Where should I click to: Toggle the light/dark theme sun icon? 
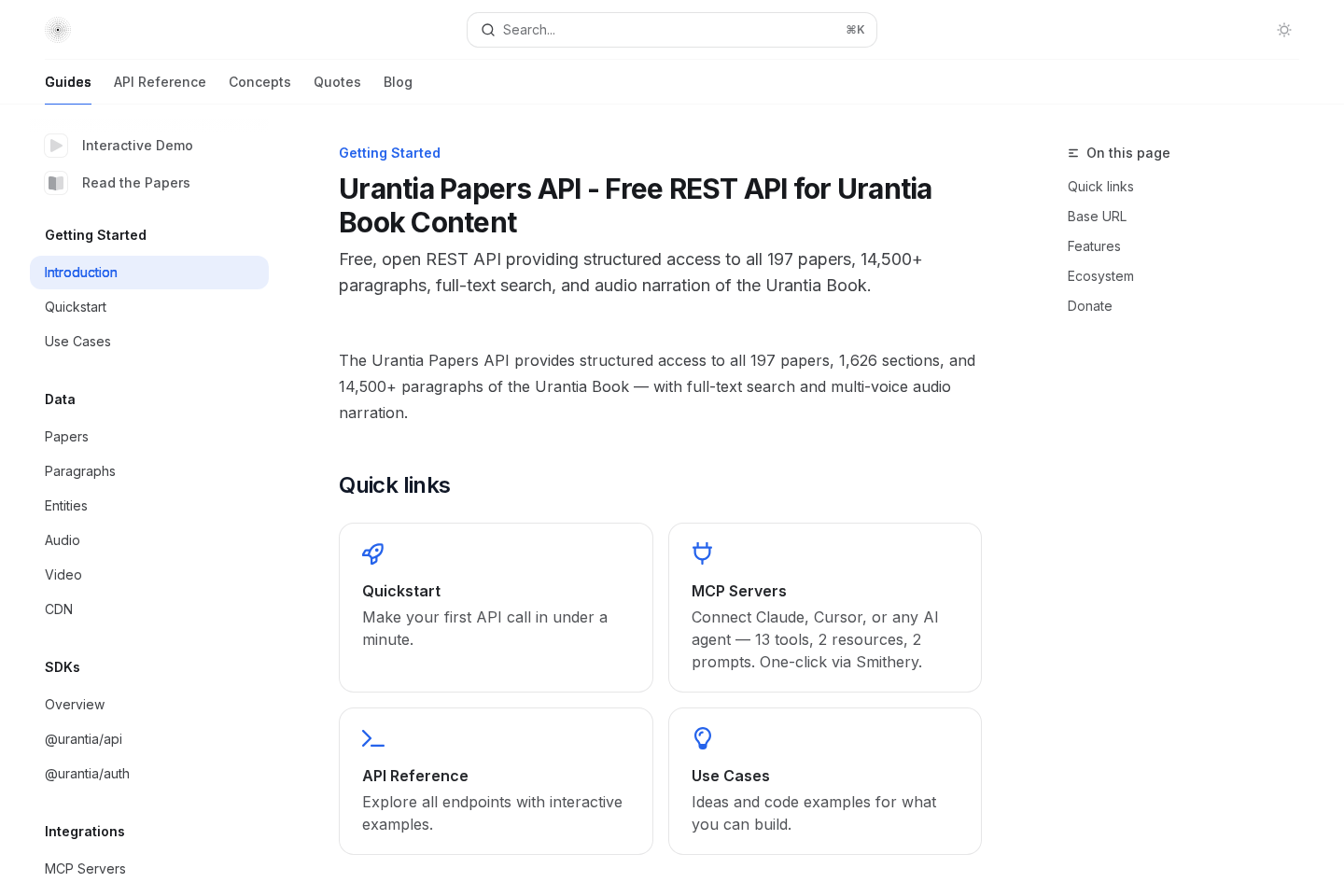click(1284, 30)
